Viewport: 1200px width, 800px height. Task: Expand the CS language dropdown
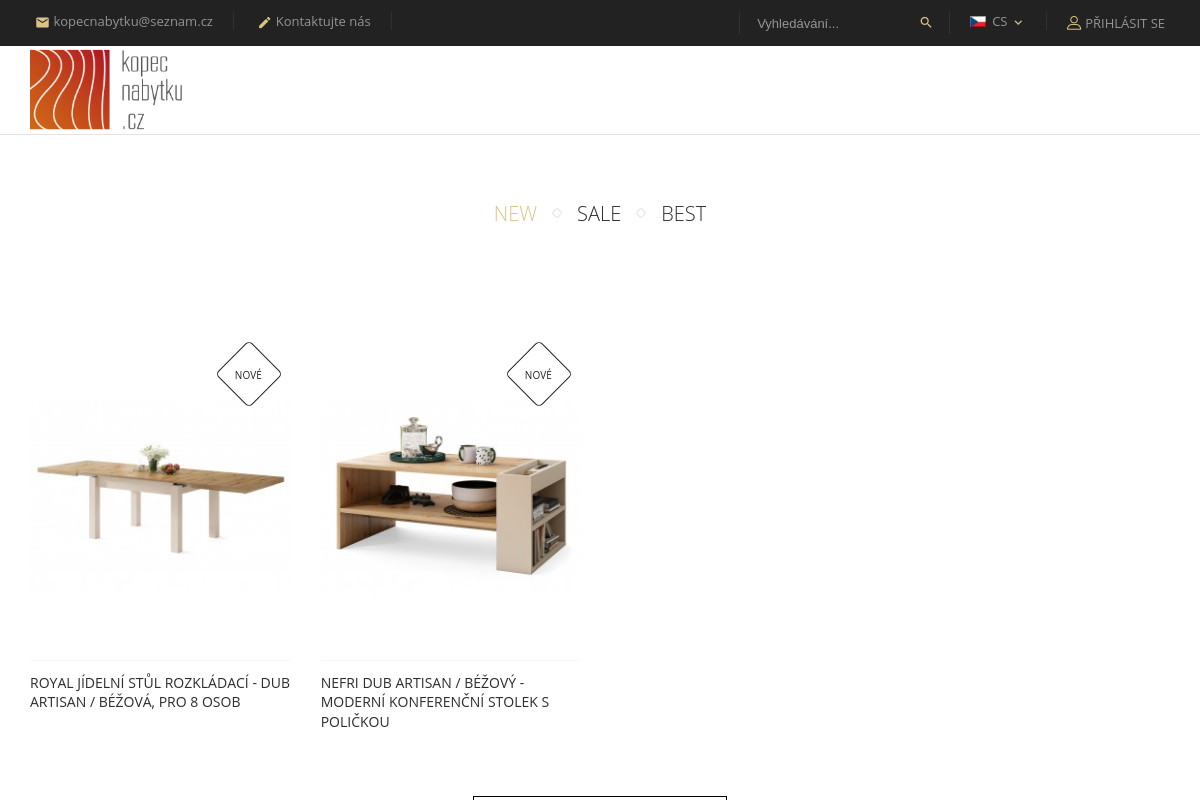pos(996,22)
